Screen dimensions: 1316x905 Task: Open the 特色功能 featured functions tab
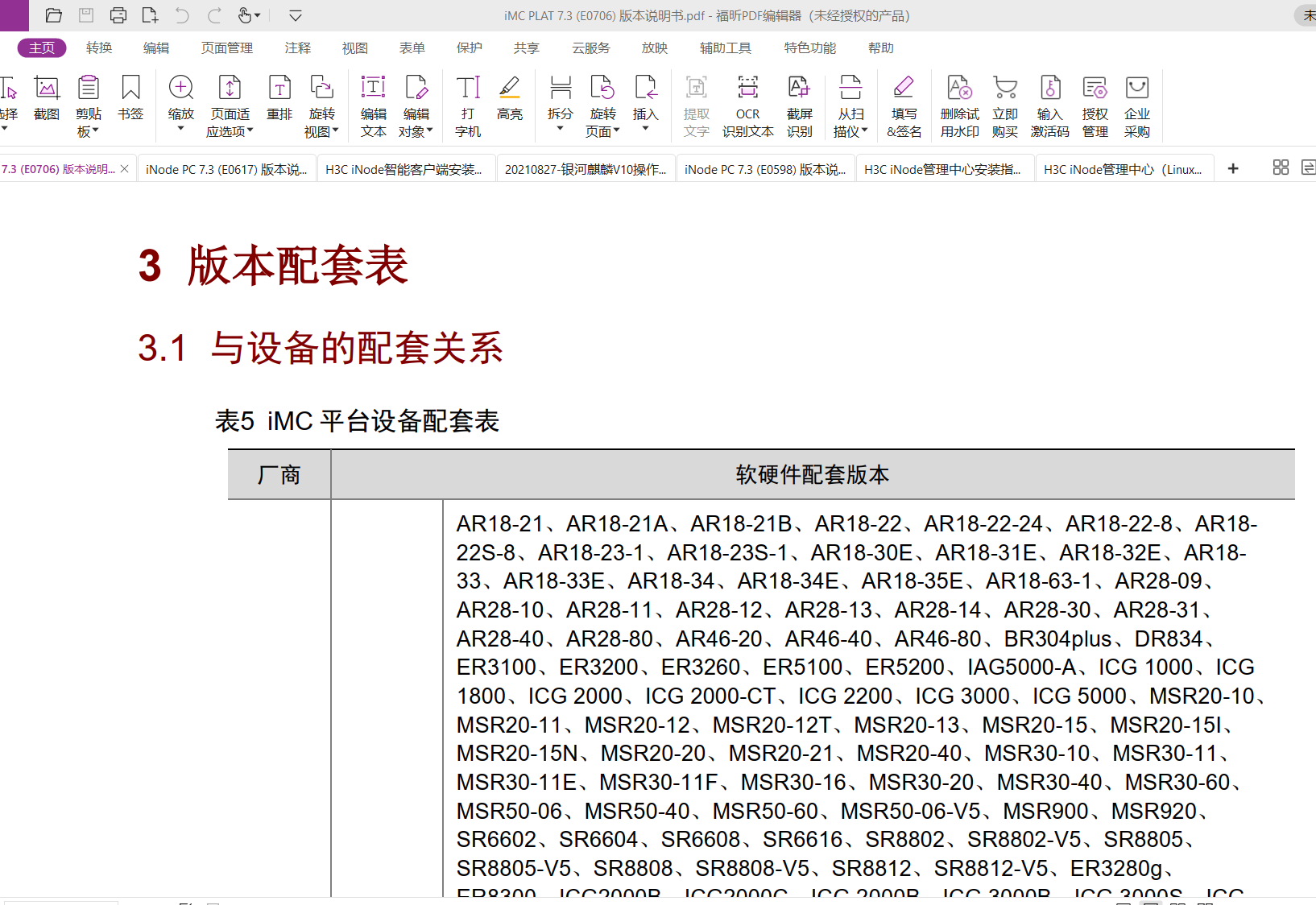(810, 48)
